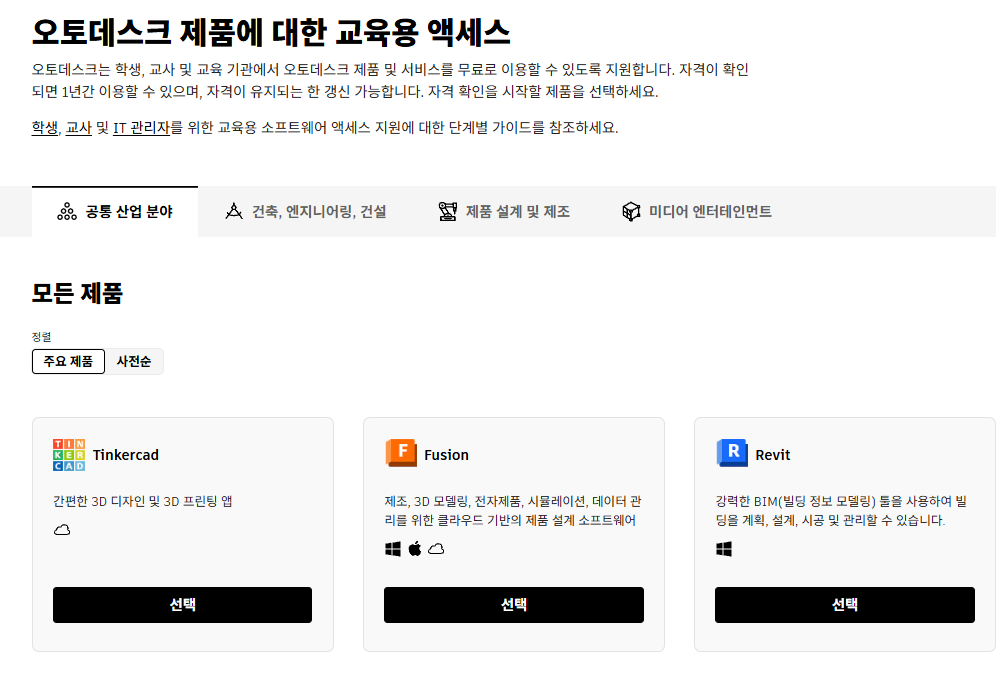Select Revit with its 선택 button
This screenshot has width=996, height=676.
click(845, 605)
